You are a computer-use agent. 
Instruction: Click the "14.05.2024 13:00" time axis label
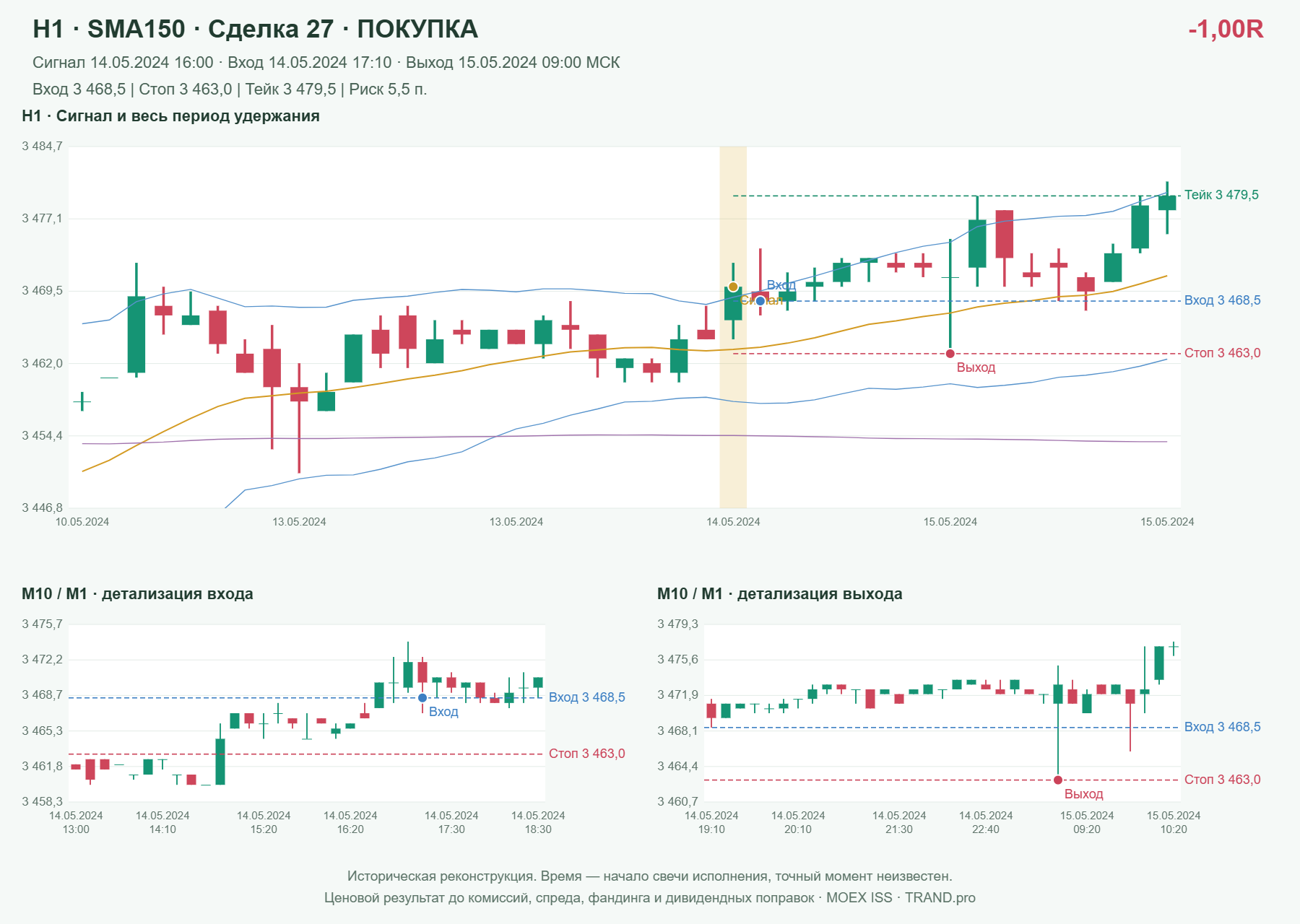click(76, 822)
